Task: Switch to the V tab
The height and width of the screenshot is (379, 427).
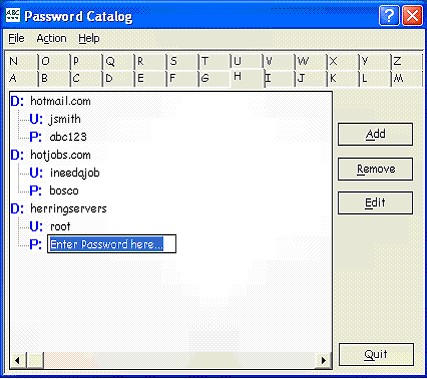Action: (278, 61)
